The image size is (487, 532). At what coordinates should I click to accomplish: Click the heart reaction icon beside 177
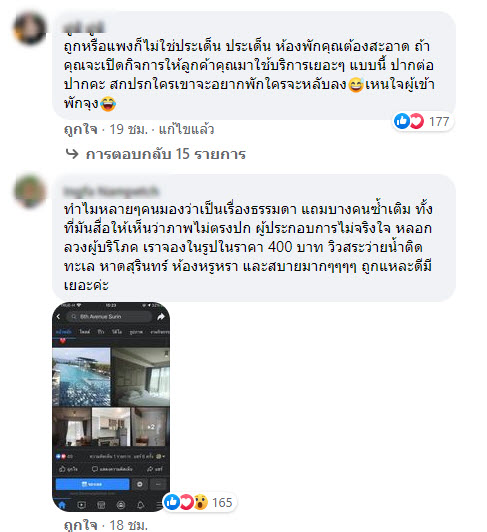coord(416,121)
